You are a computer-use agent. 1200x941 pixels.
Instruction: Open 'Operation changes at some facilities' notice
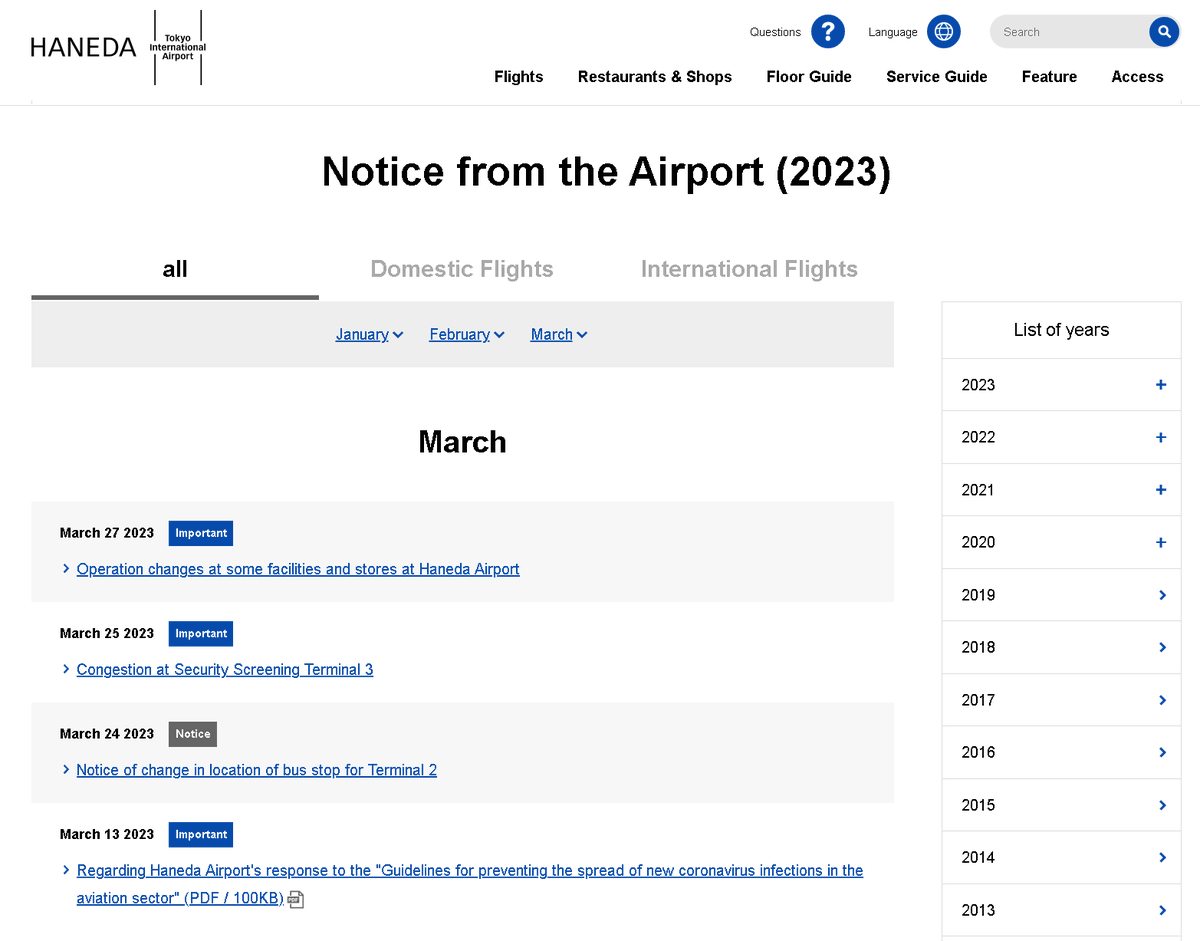click(x=298, y=569)
